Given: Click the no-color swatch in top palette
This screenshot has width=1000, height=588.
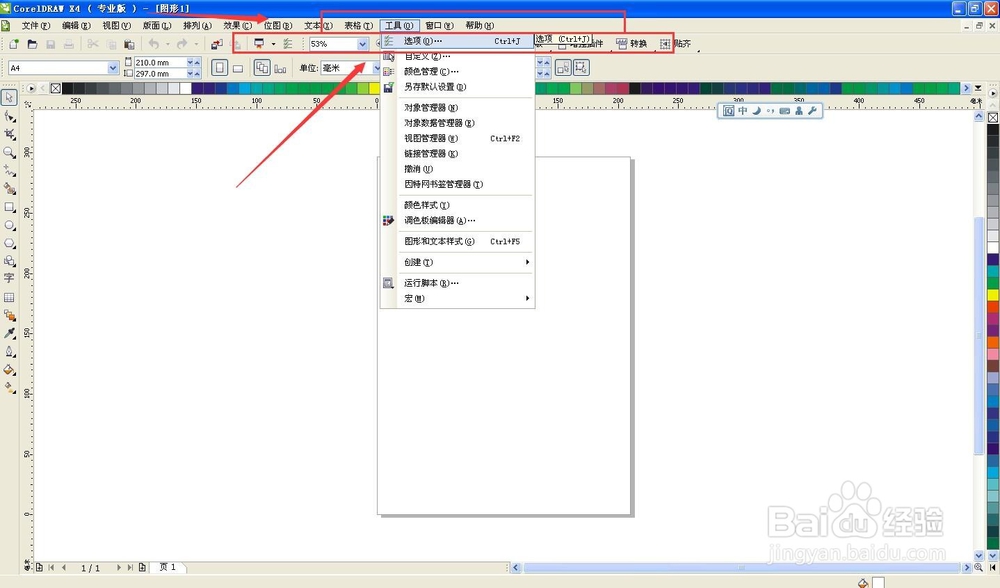Looking at the screenshot, I should [56, 88].
